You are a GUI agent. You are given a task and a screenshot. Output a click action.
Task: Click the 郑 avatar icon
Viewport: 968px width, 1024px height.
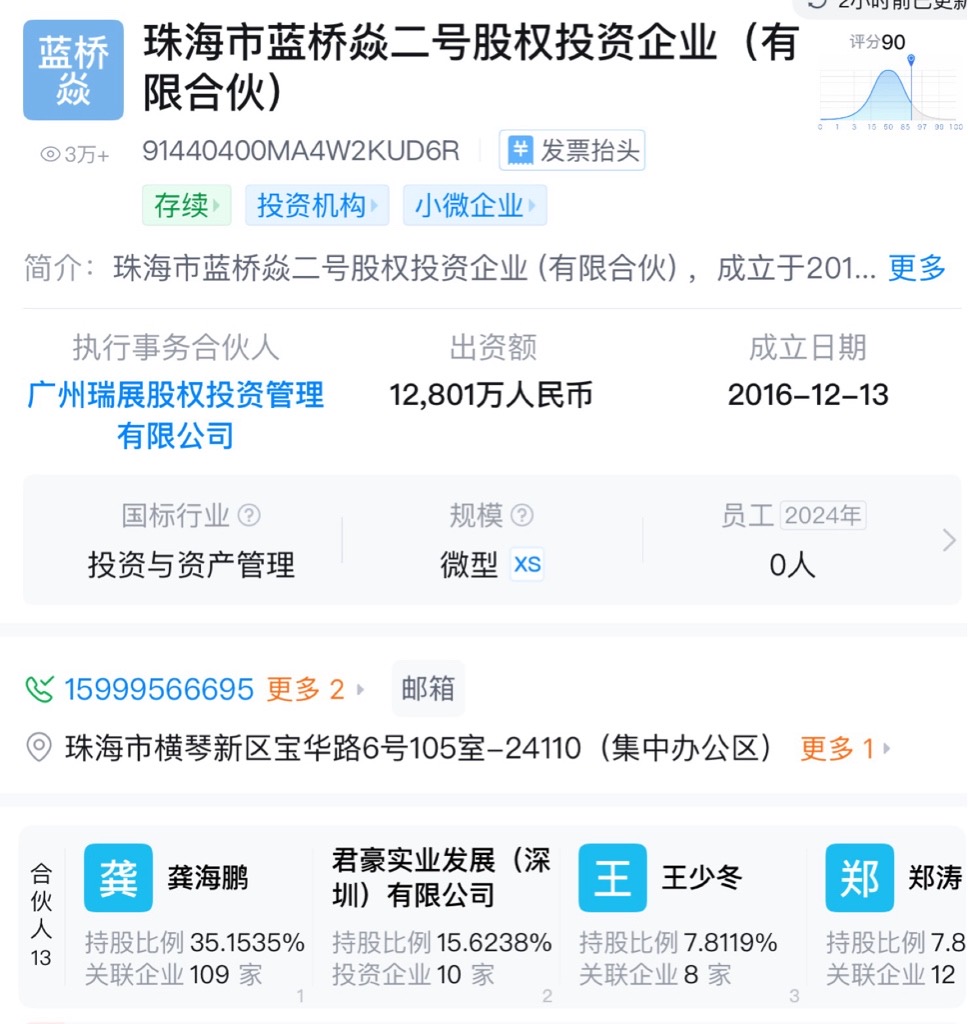[x=860, y=878]
